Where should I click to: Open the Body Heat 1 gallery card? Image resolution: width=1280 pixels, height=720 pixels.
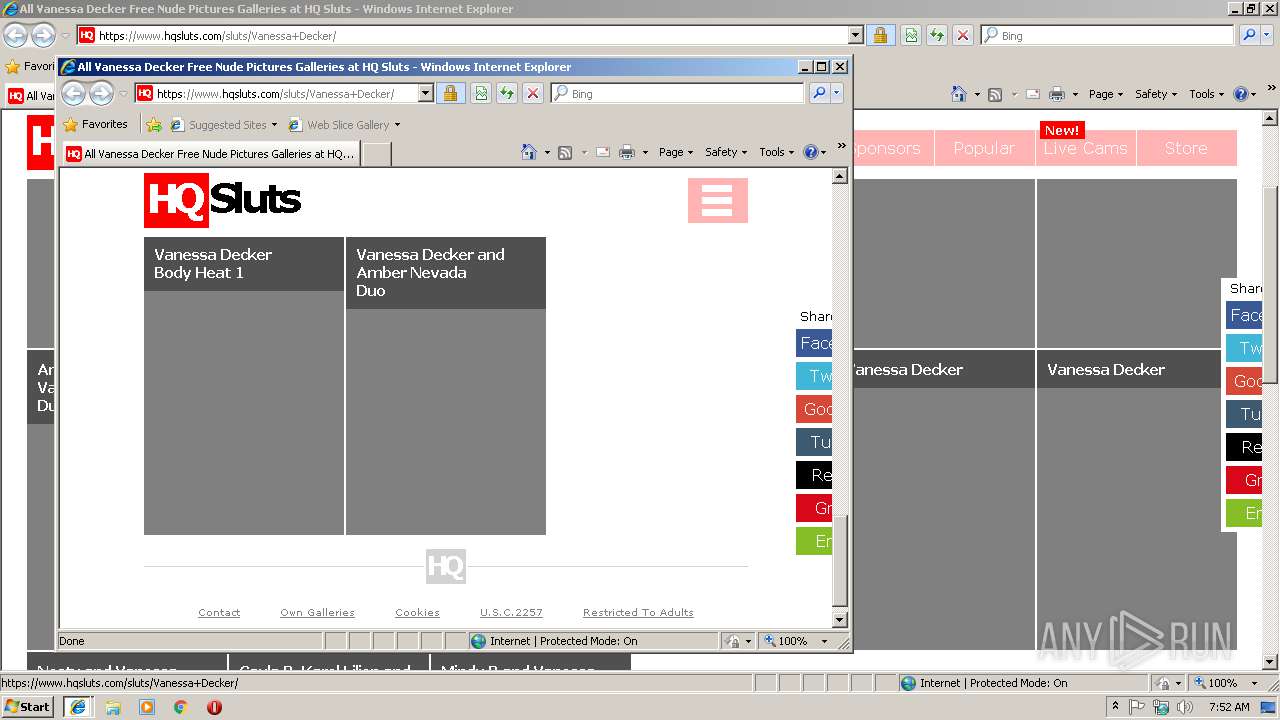(244, 386)
